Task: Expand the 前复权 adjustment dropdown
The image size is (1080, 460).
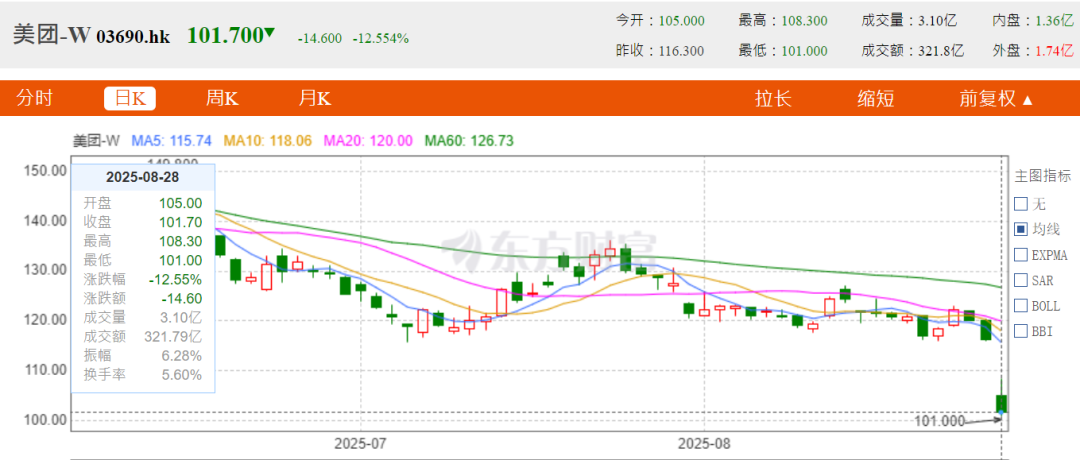Action: click(x=997, y=99)
